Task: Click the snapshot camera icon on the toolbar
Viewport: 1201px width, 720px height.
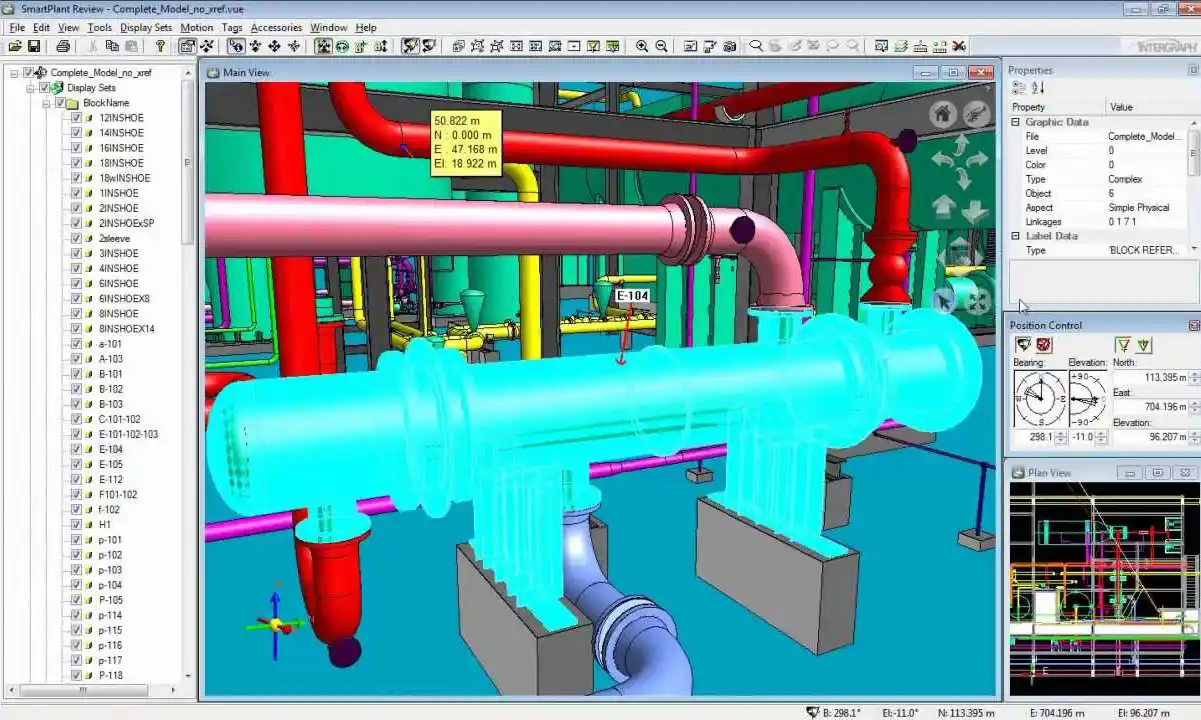Action: coord(730,45)
